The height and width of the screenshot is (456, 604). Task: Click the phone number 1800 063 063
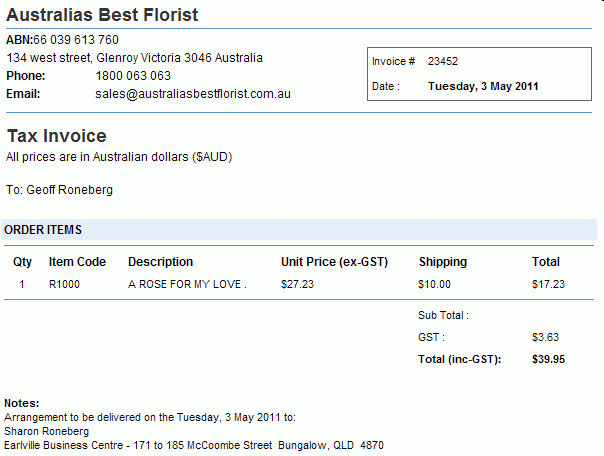(x=133, y=76)
